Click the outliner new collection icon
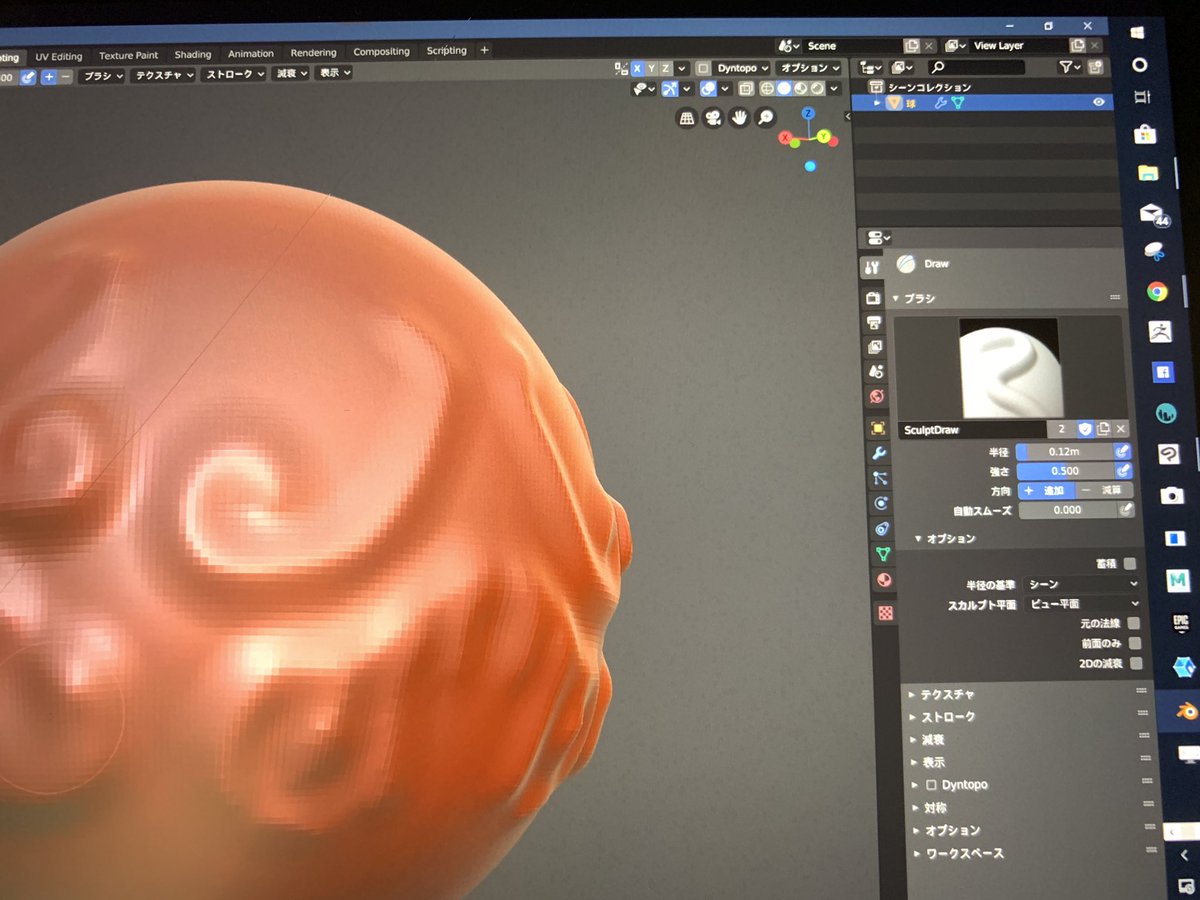Viewport: 1200px width, 900px height. click(x=1096, y=67)
